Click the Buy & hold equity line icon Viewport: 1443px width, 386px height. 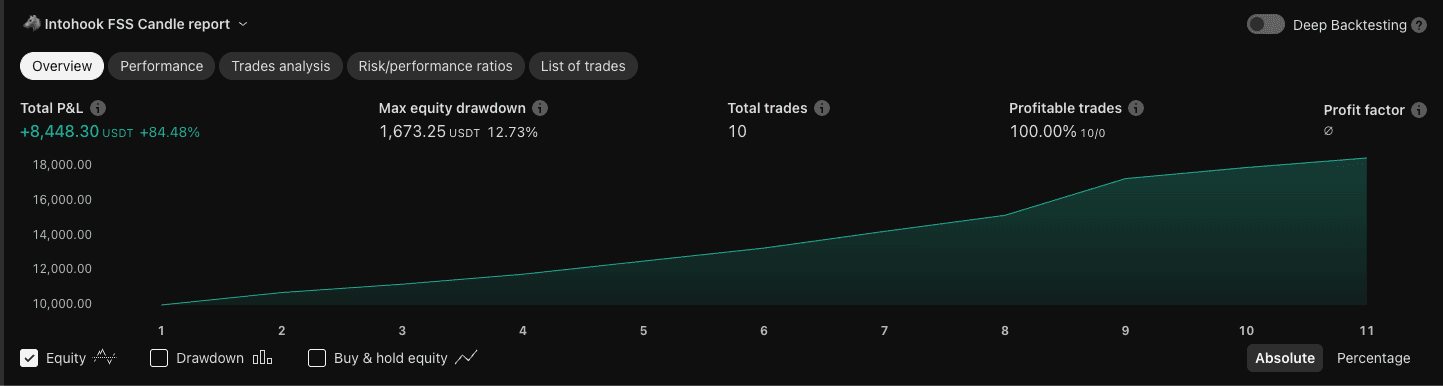(466, 357)
